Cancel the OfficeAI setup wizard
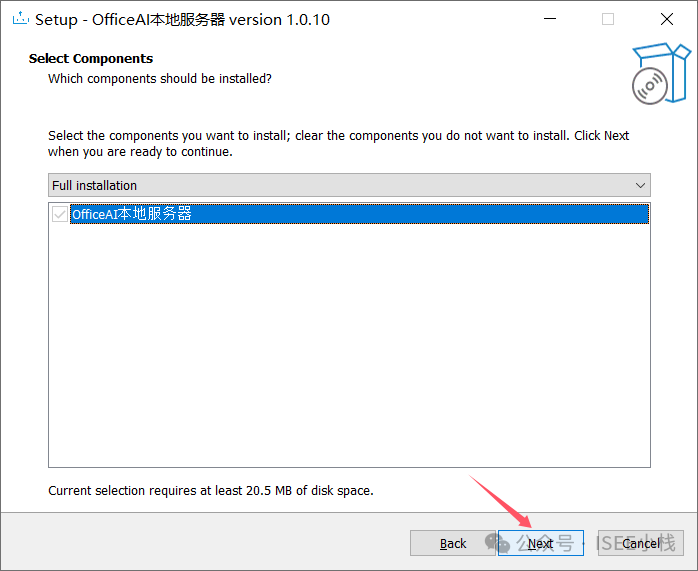The height and width of the screenshot is (571, 698). pyautogui.click(x=641, y=543)
